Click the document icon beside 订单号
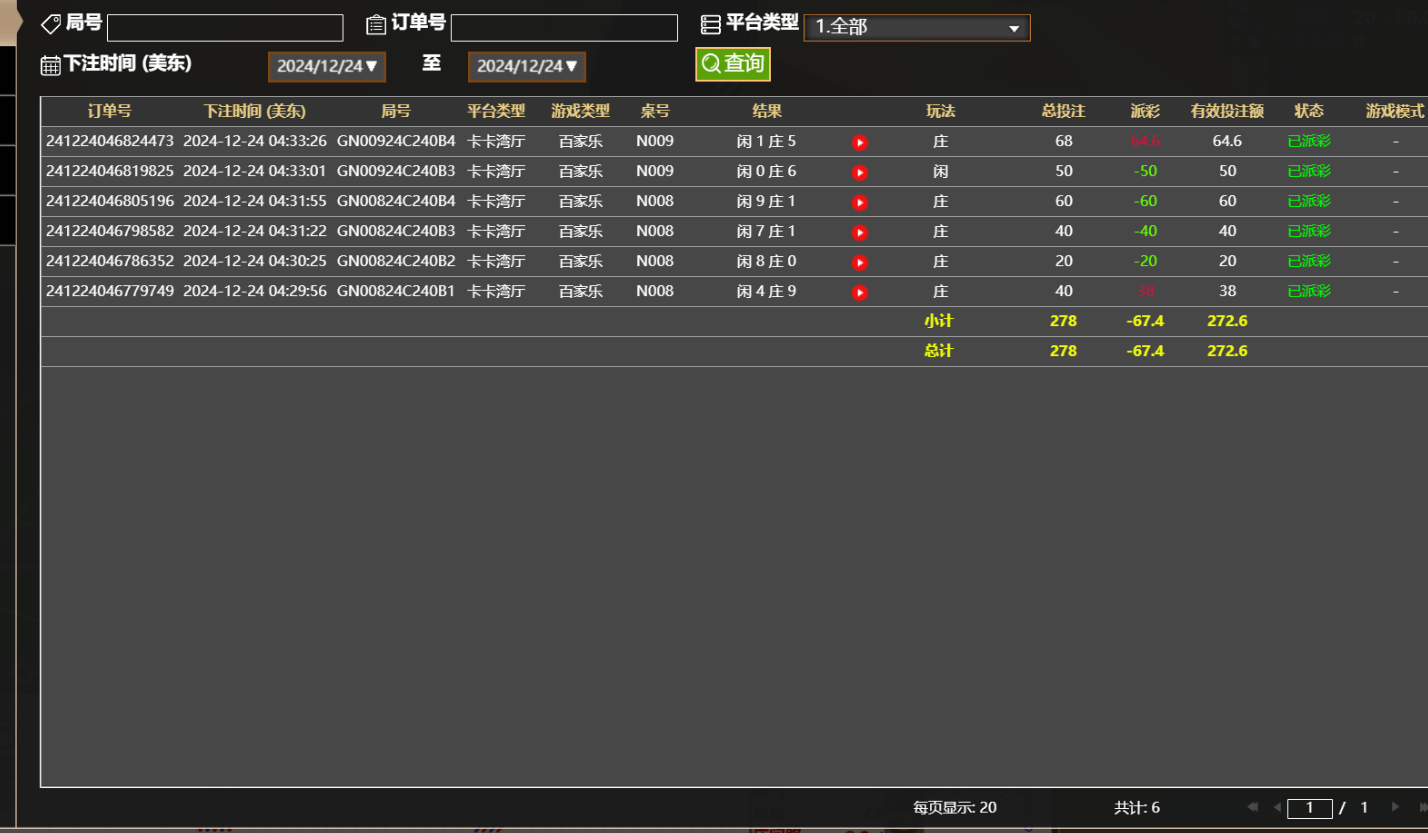Screen dimensions: 1428x833 tap(377, 23)
